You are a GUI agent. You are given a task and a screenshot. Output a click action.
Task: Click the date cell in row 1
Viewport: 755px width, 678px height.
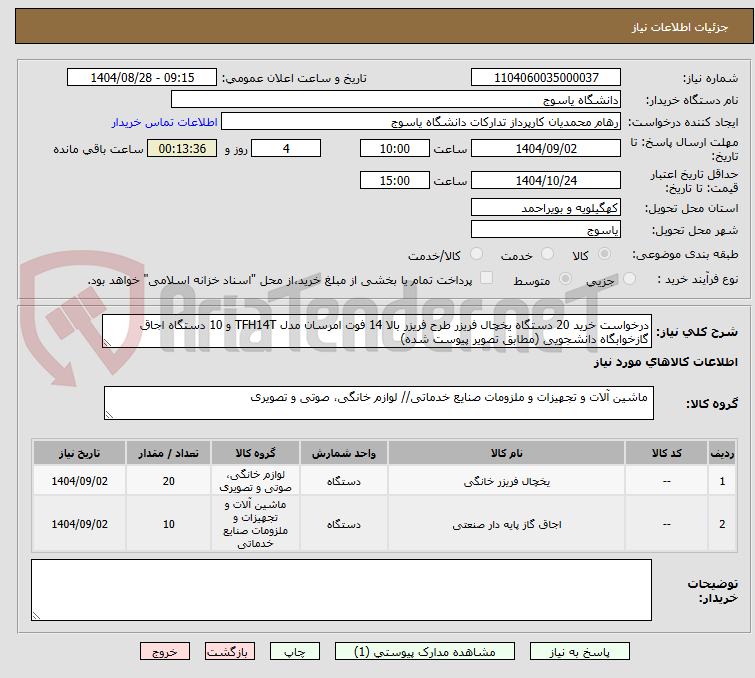(x=79, y=481)
